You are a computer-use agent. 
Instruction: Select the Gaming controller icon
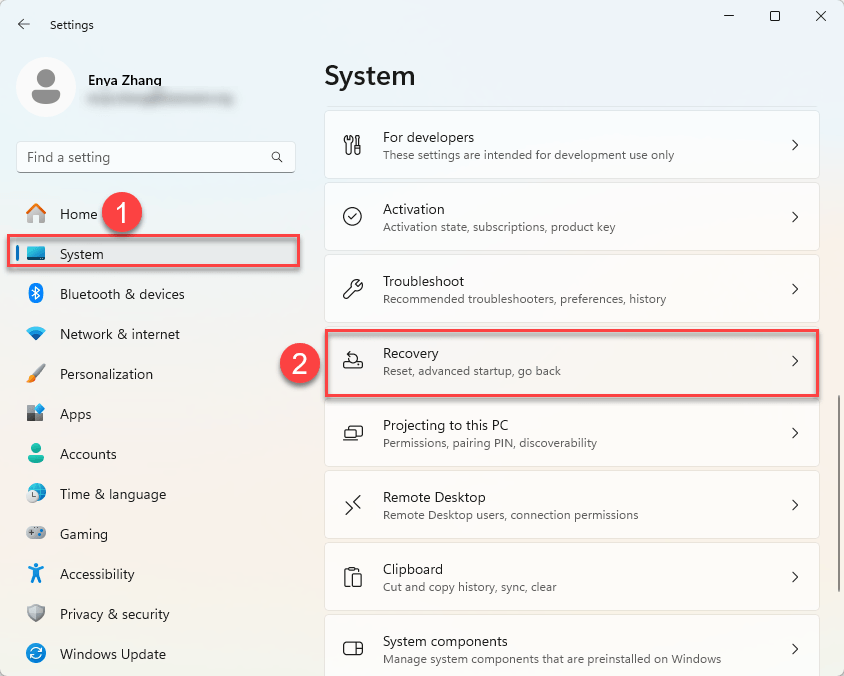tap(36, 534)
